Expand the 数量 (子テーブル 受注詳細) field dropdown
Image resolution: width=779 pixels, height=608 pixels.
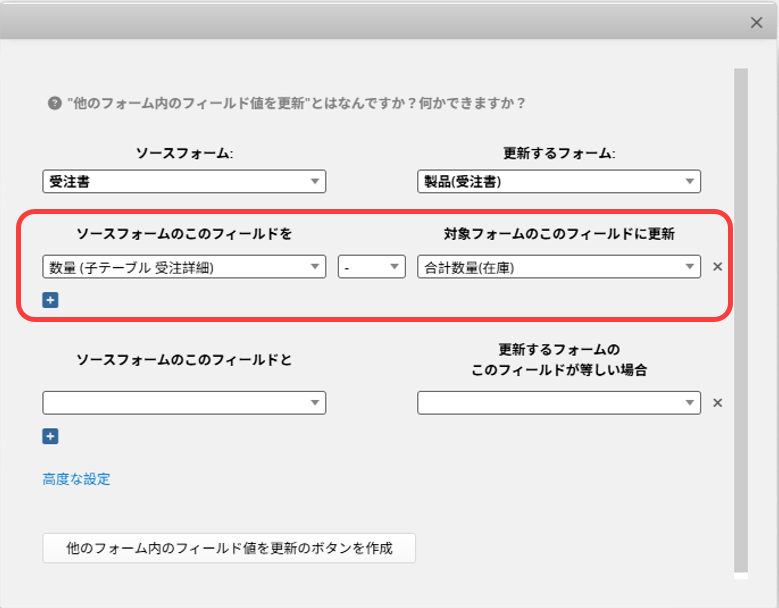(184, 267)
